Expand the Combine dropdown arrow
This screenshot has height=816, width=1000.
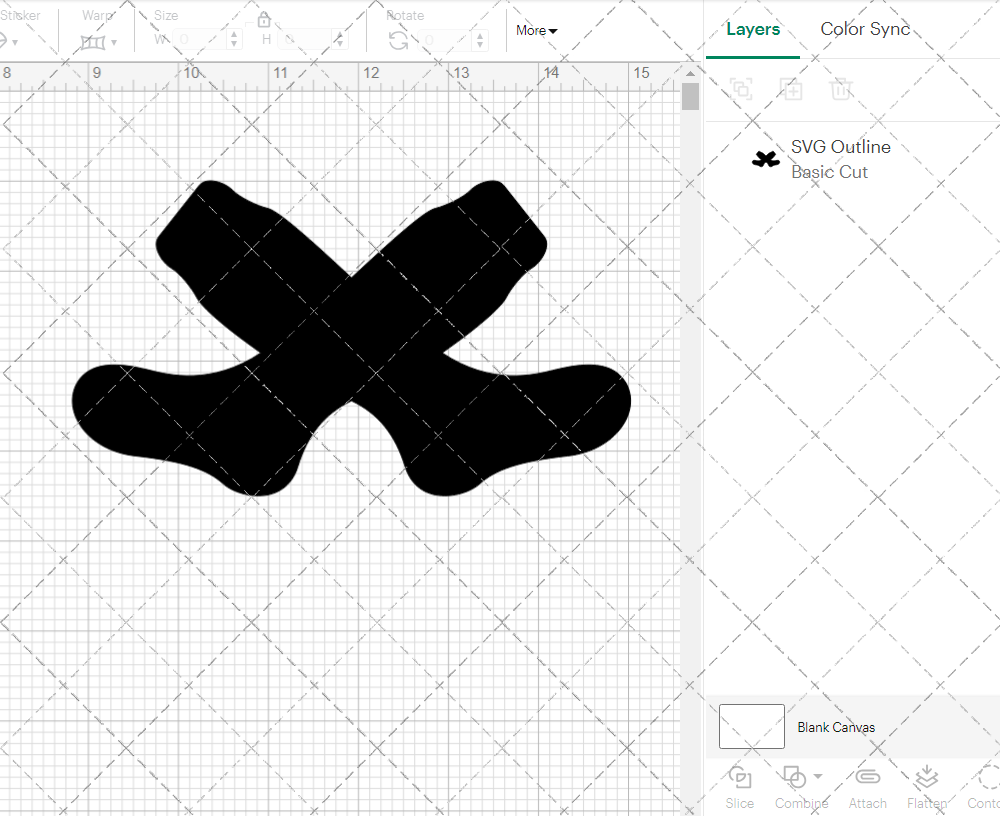click(819, 777)
